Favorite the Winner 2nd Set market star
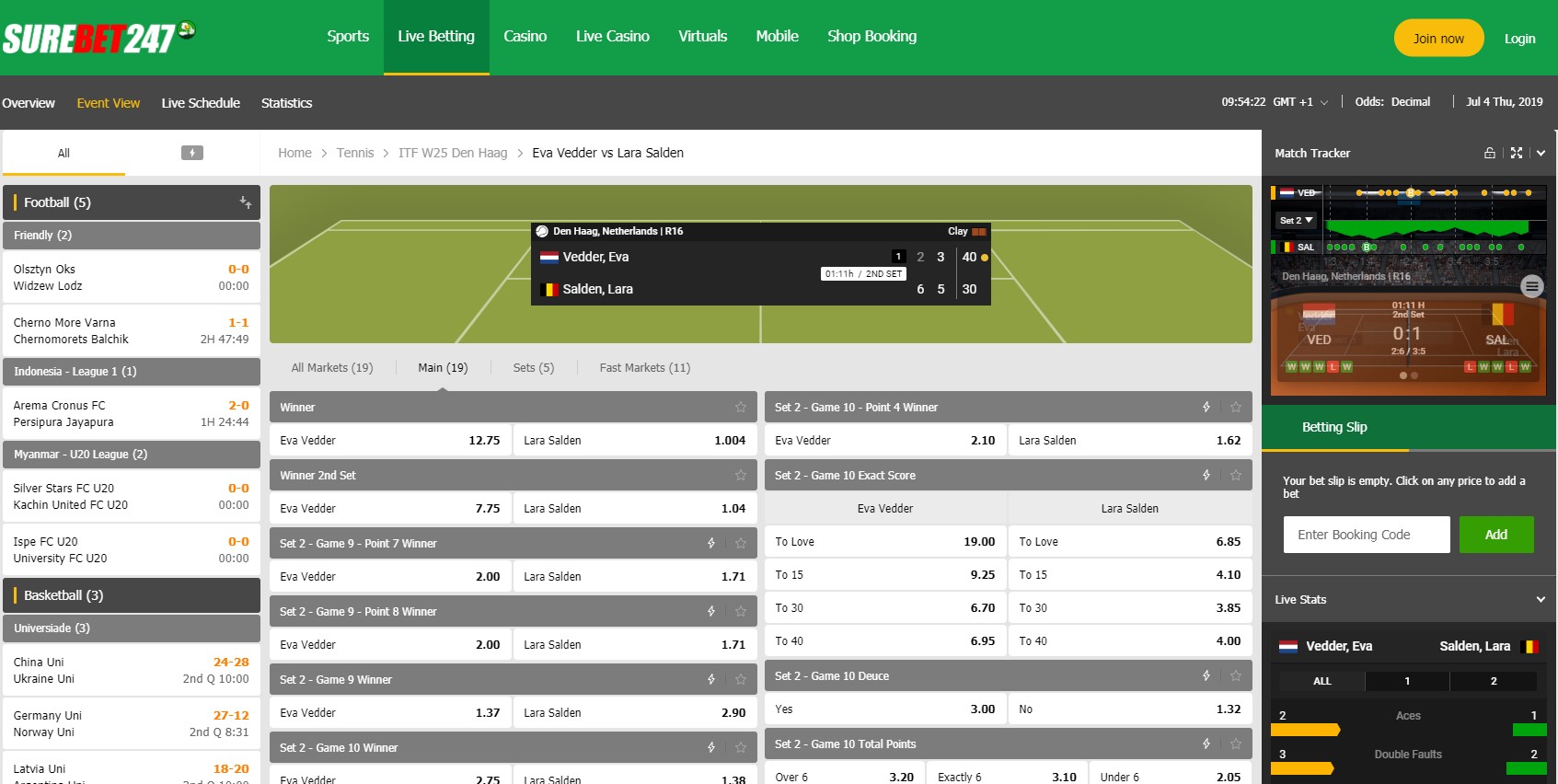1558x784 pixels. pyautogui.click(x=741, y=475)
